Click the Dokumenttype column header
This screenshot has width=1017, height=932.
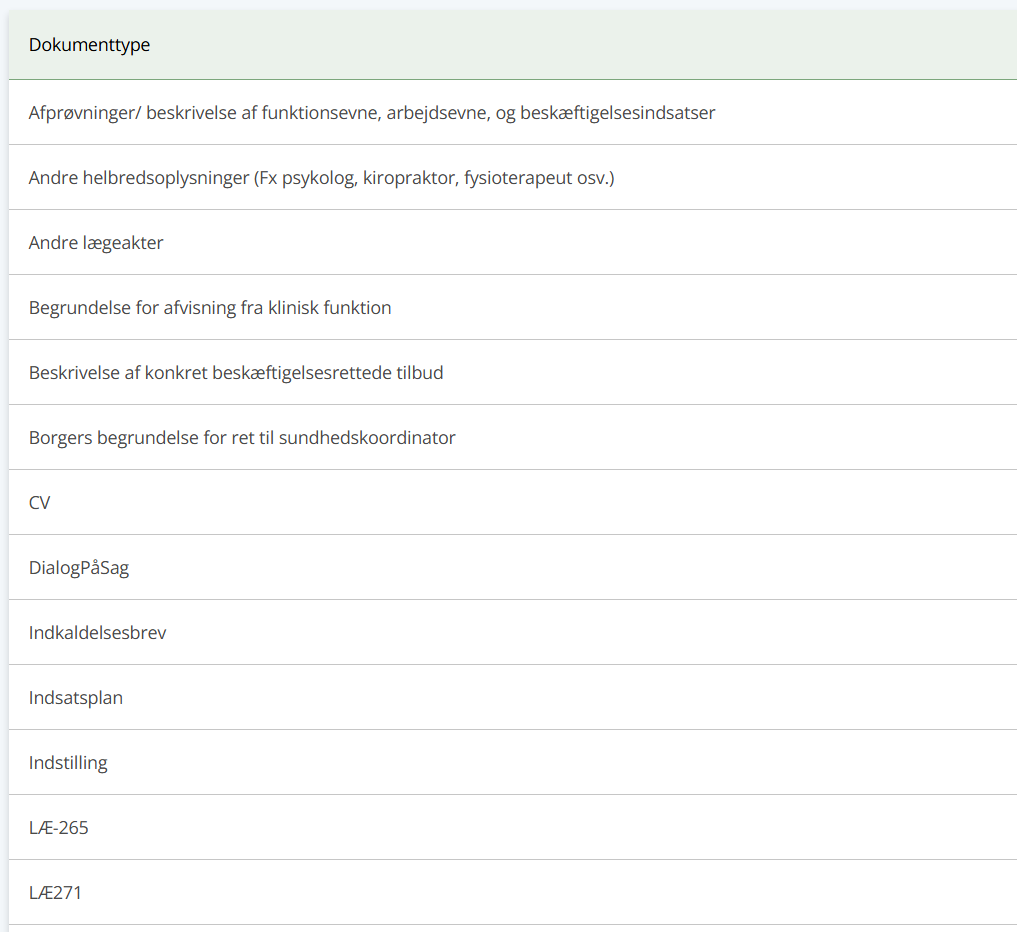[90, 45]
